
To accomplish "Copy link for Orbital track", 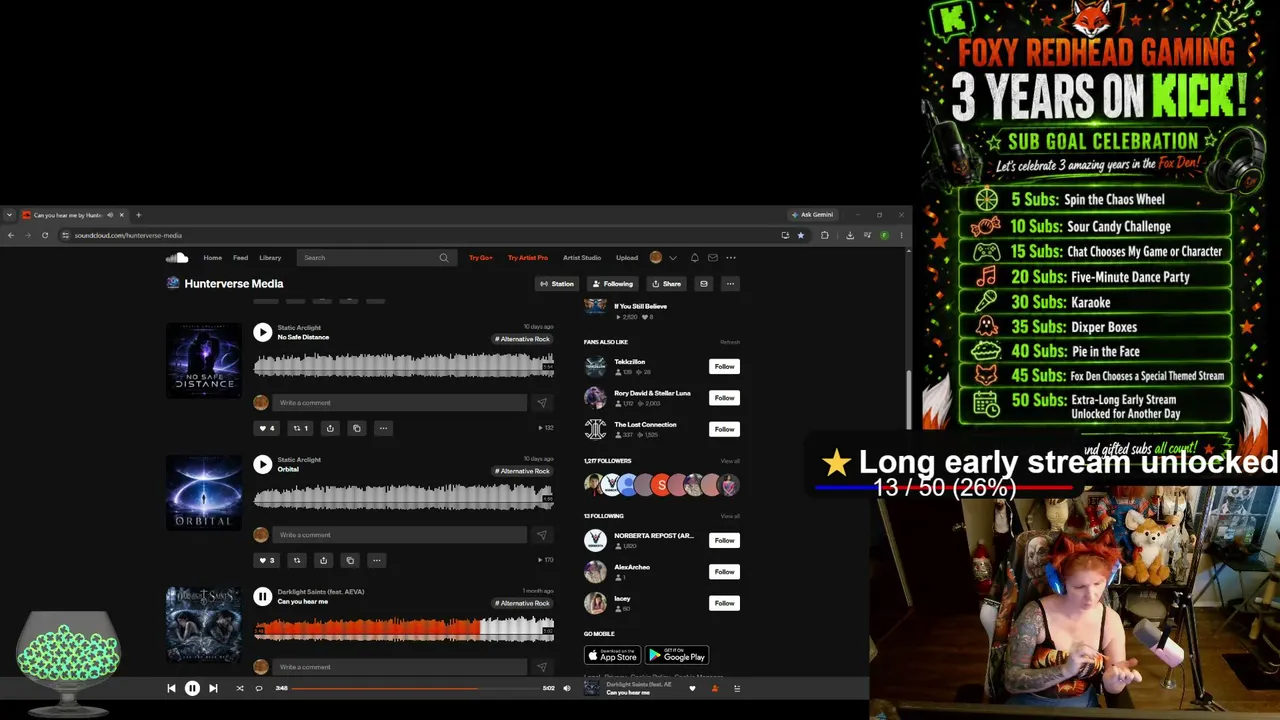I will (350, 560).
